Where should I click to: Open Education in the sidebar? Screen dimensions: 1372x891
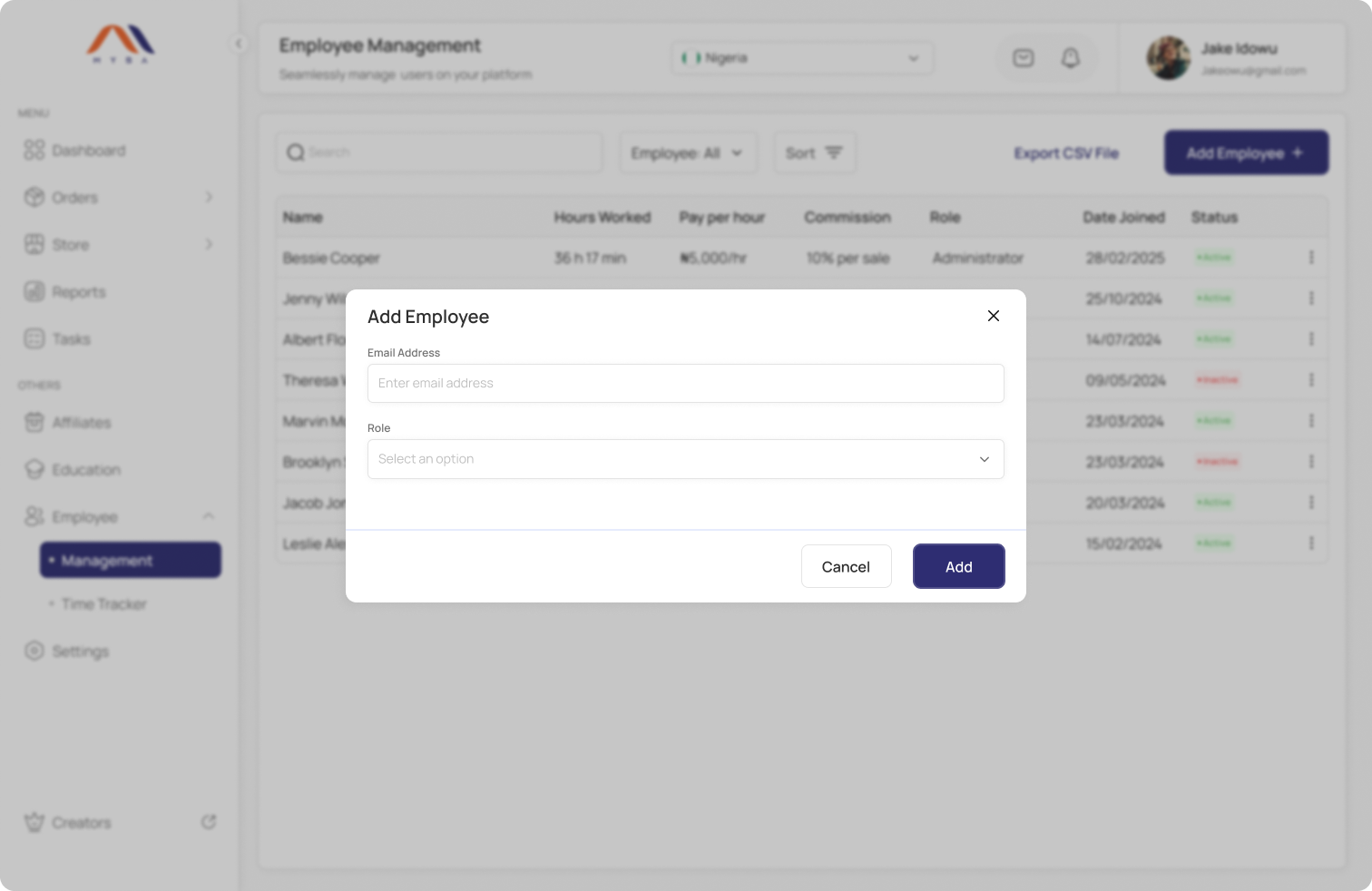[x=86, y=469]
